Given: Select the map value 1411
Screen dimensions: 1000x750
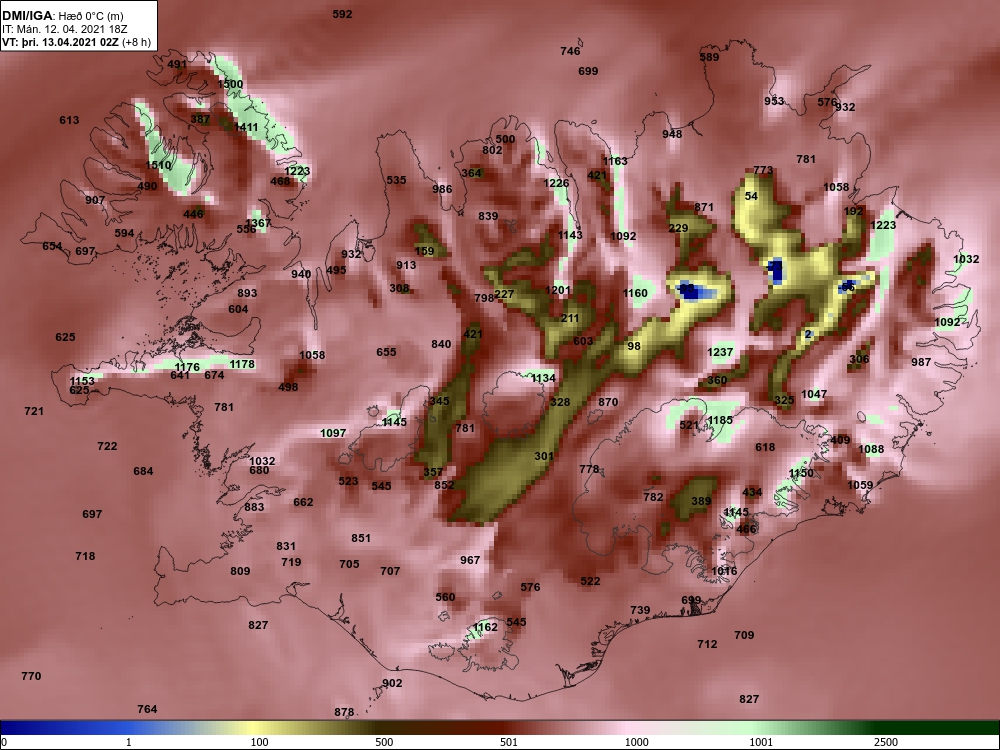Looking at the screenshot, I should (x=246, y=127).
